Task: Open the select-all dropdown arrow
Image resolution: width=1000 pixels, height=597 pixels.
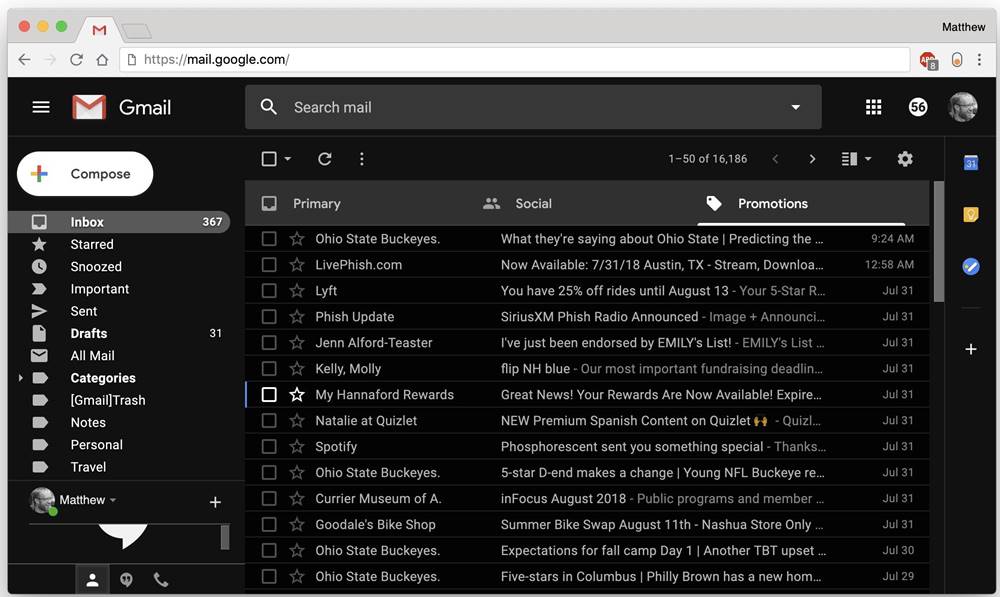Action: (288, 159)
